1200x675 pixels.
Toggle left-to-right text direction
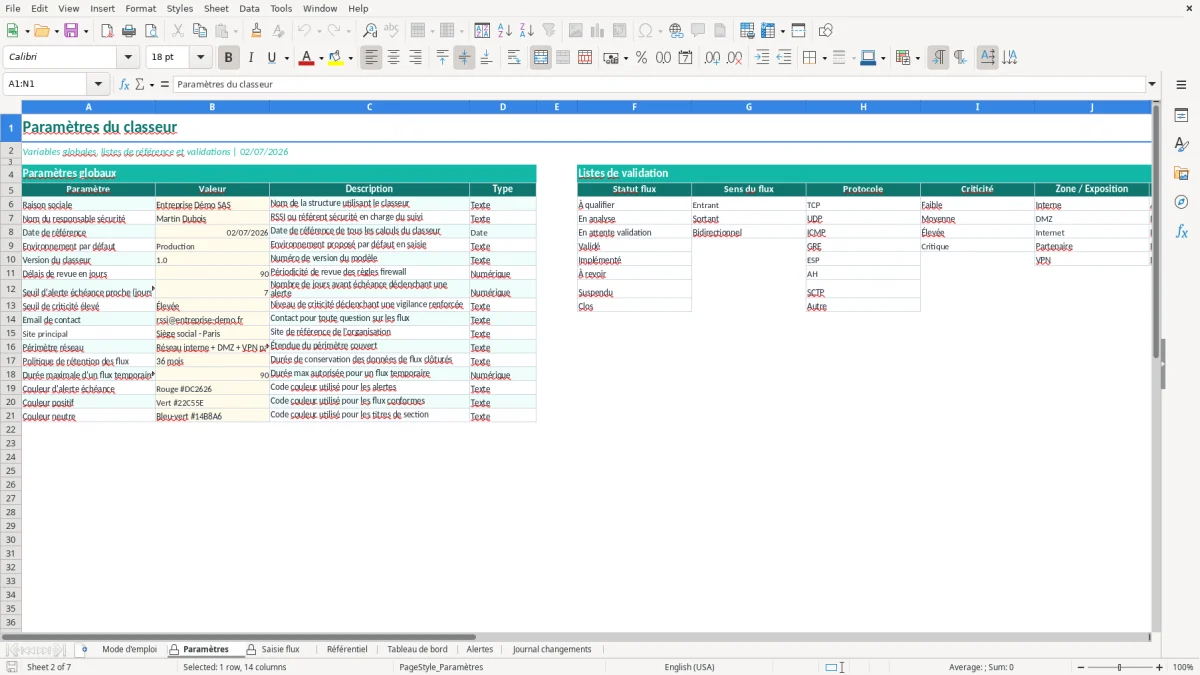tap(938, 58)
